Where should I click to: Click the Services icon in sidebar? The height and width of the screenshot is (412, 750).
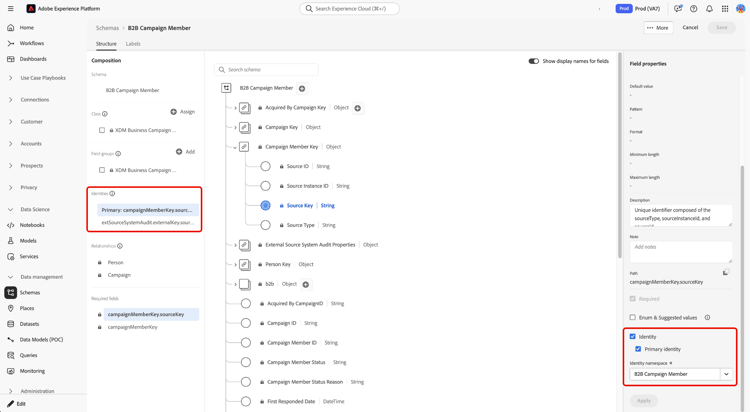pos(11,256)
